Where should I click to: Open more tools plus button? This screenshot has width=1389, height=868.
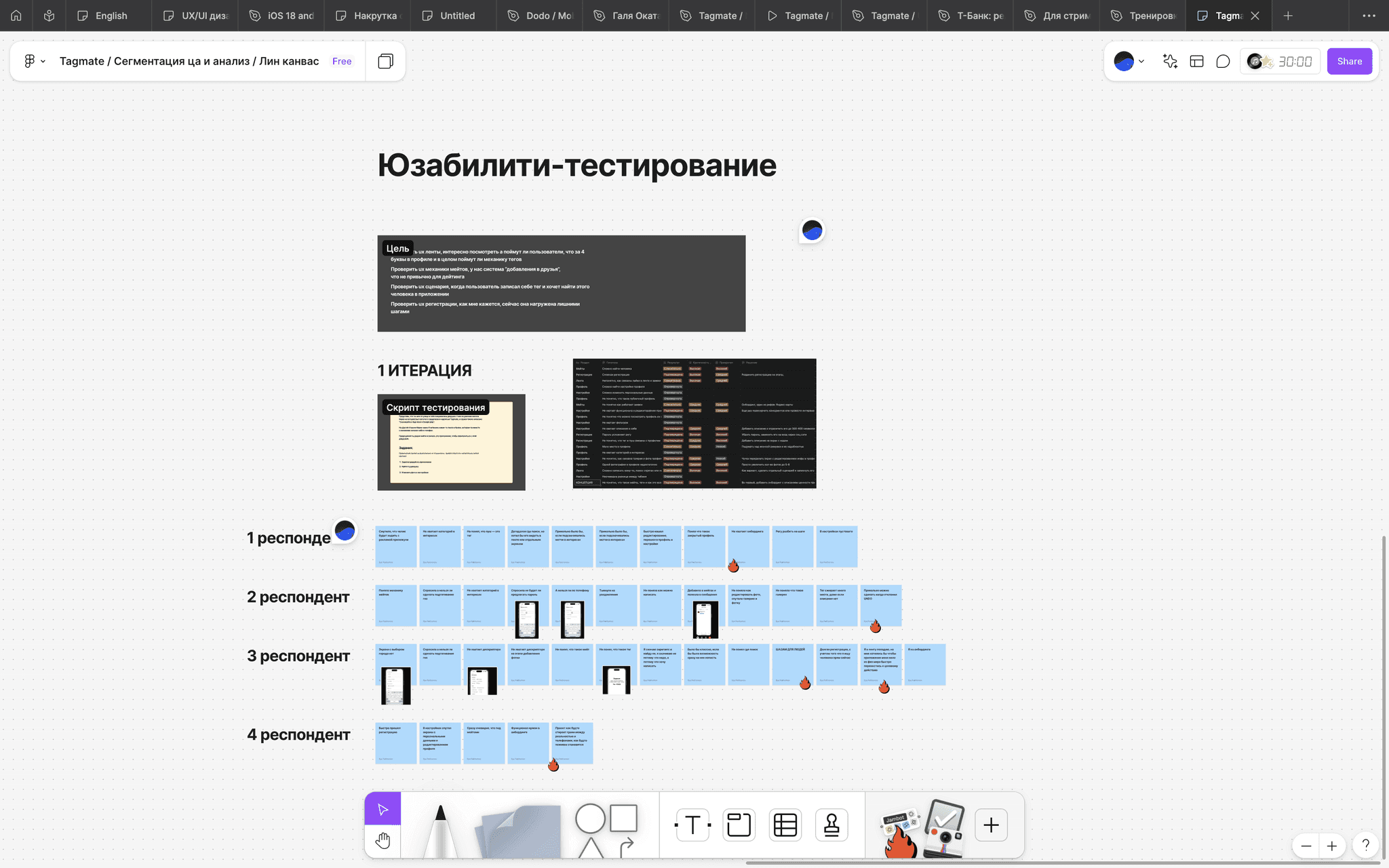pos(991,825)
